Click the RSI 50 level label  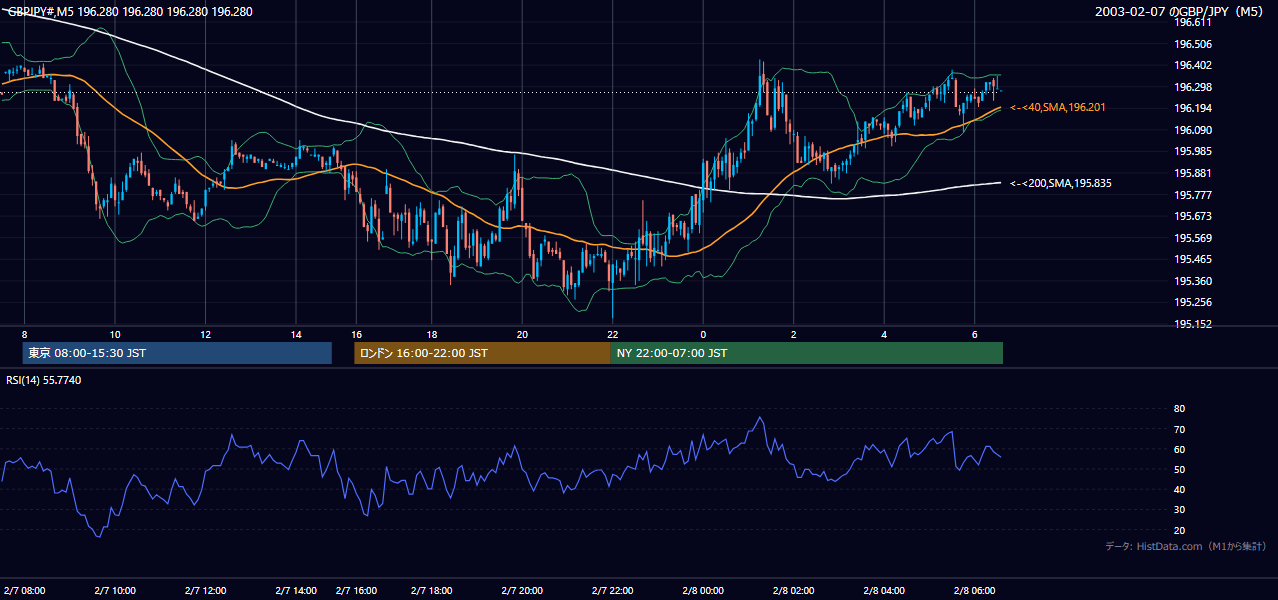point(1179,469)
